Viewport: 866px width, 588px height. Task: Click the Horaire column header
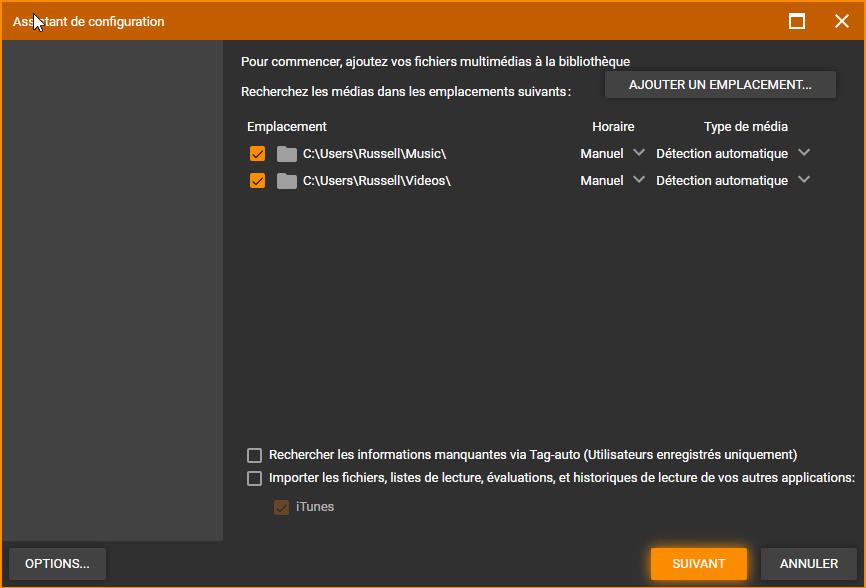tap(613, 127)
